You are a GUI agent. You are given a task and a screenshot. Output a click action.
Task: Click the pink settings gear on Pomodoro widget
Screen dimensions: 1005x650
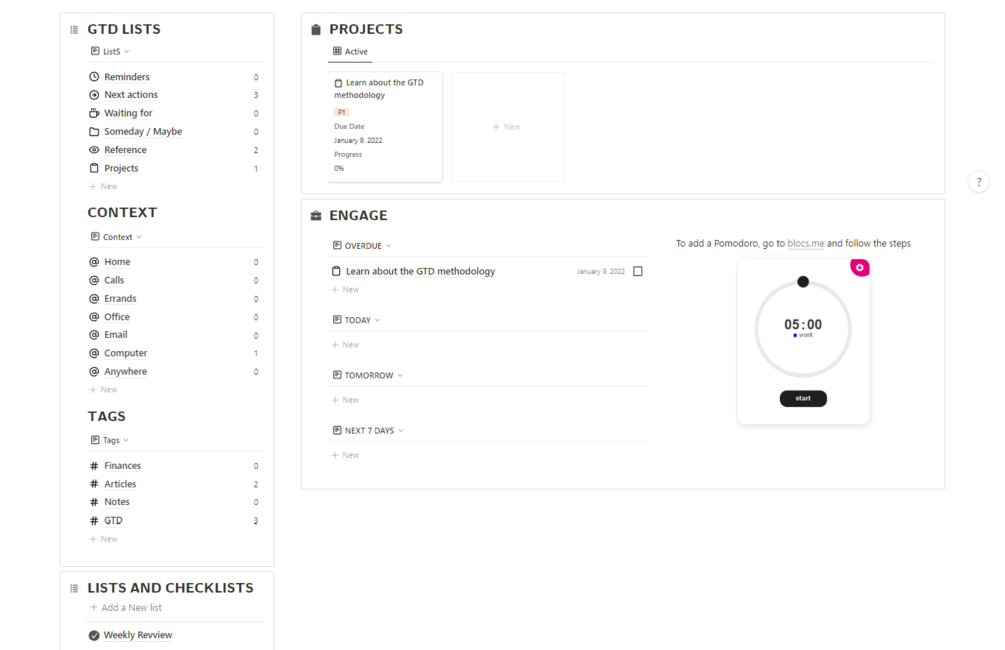[x=860, y=267]
